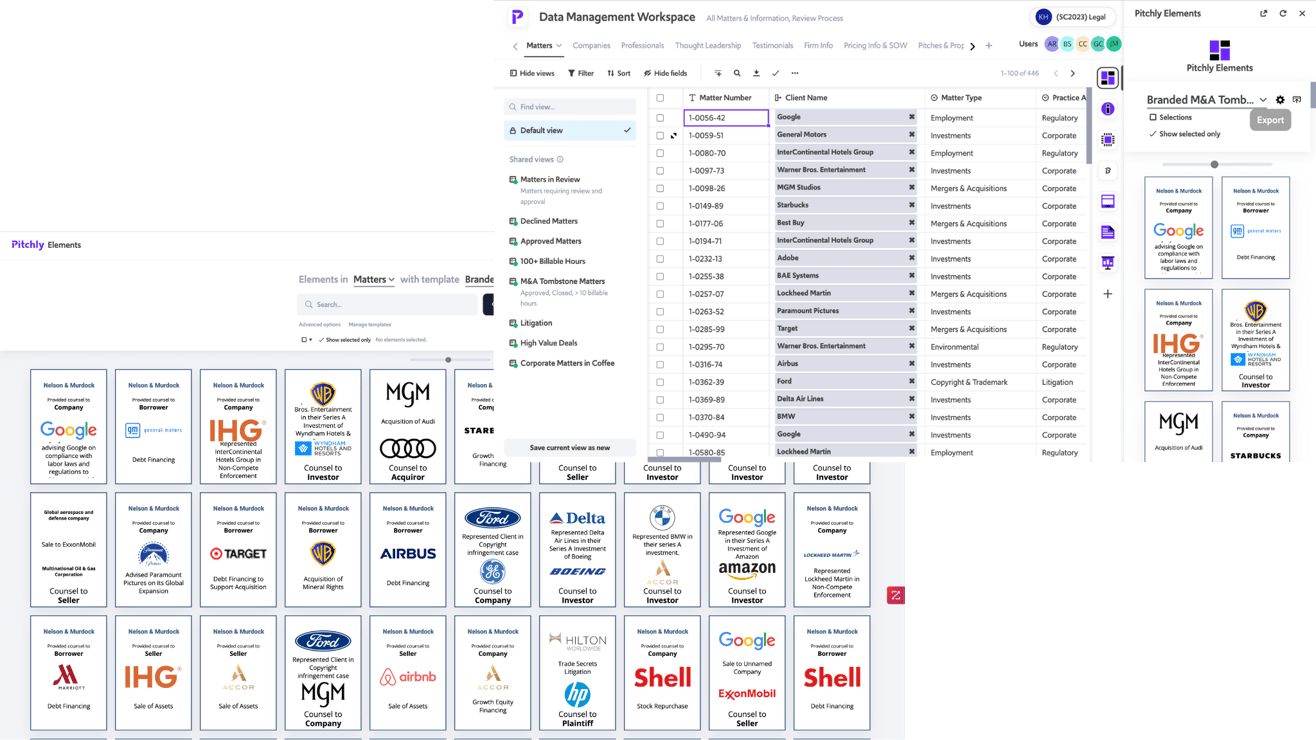Click the Pitchly logo in workspace header
This screenshot has height=740, width=1316.
pyautogui.click(x=517, y=17)
